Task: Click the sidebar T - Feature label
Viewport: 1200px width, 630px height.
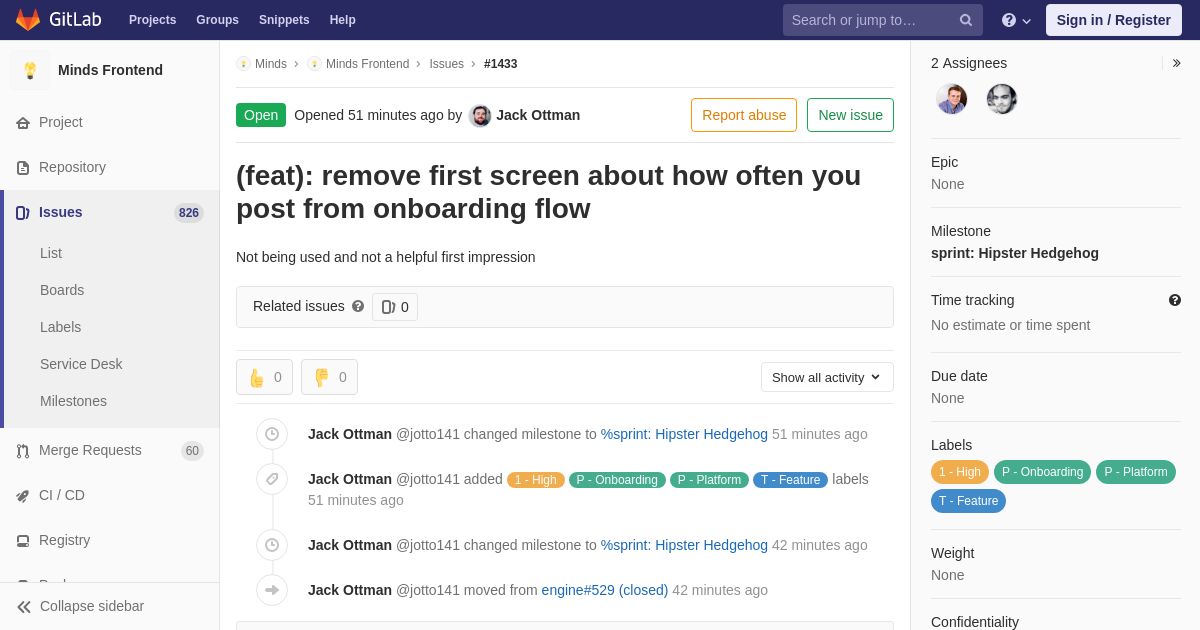Action: pyautogui.click(x=968, y=501)
